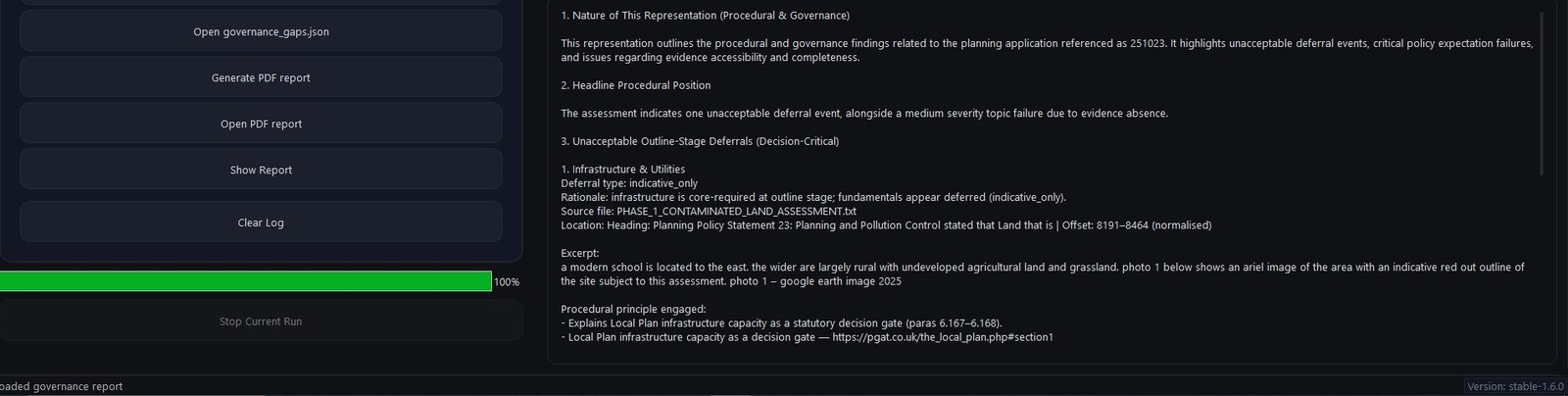Click the green progress bar

coord(245,281)
